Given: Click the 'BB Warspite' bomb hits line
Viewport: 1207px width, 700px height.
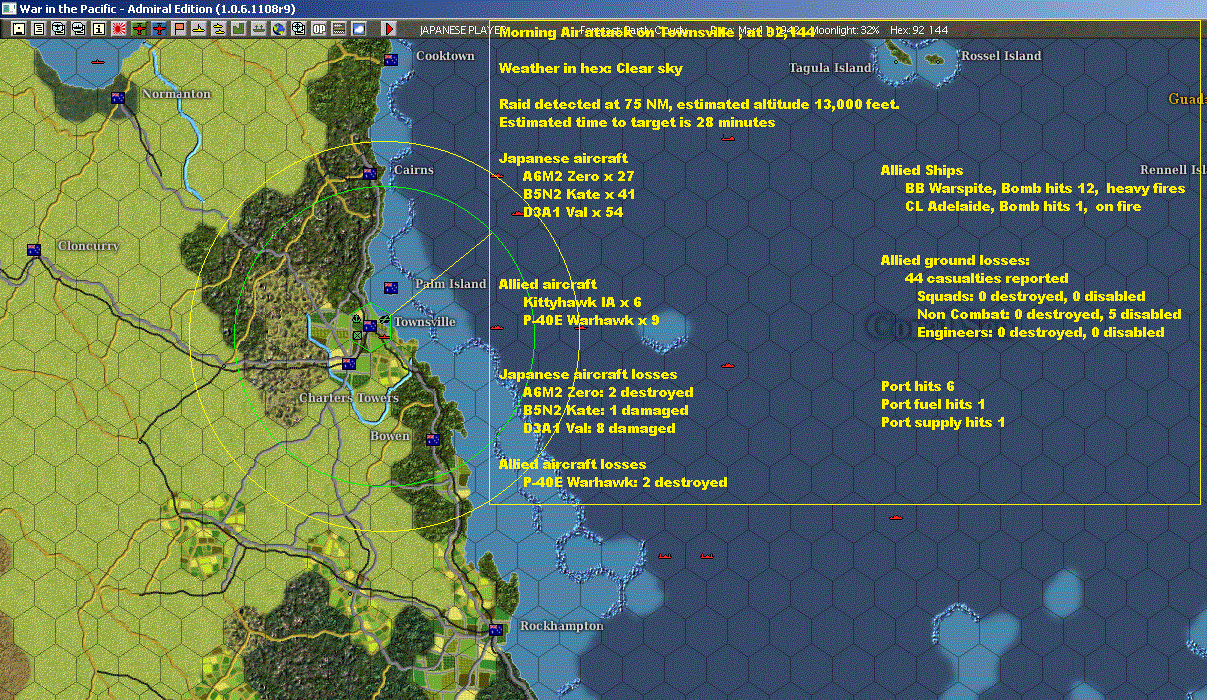Looking at the screenshot, I should (x=1045, y=188).
